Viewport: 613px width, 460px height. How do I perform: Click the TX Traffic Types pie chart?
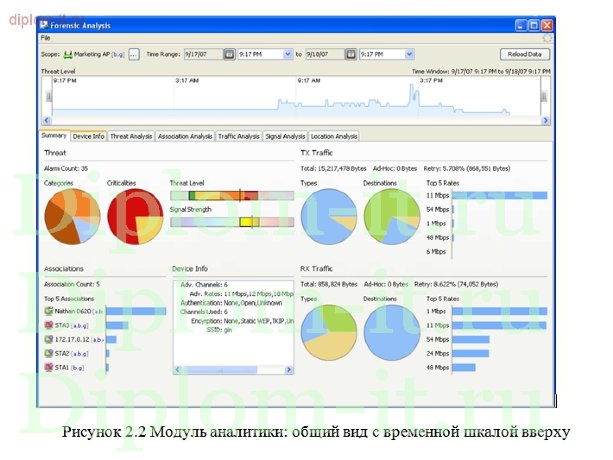pos(329,217)
